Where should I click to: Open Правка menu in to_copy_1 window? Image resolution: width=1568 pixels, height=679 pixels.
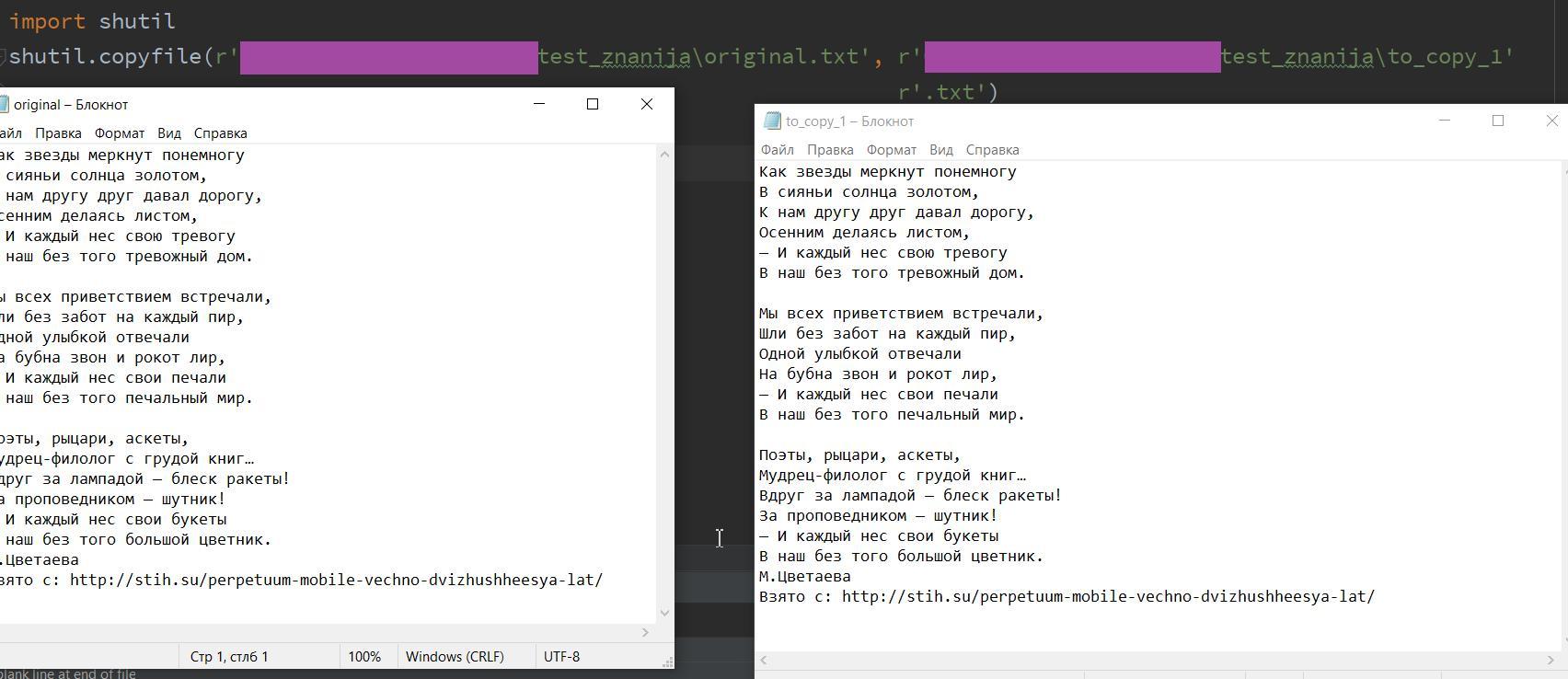(830, 150)
